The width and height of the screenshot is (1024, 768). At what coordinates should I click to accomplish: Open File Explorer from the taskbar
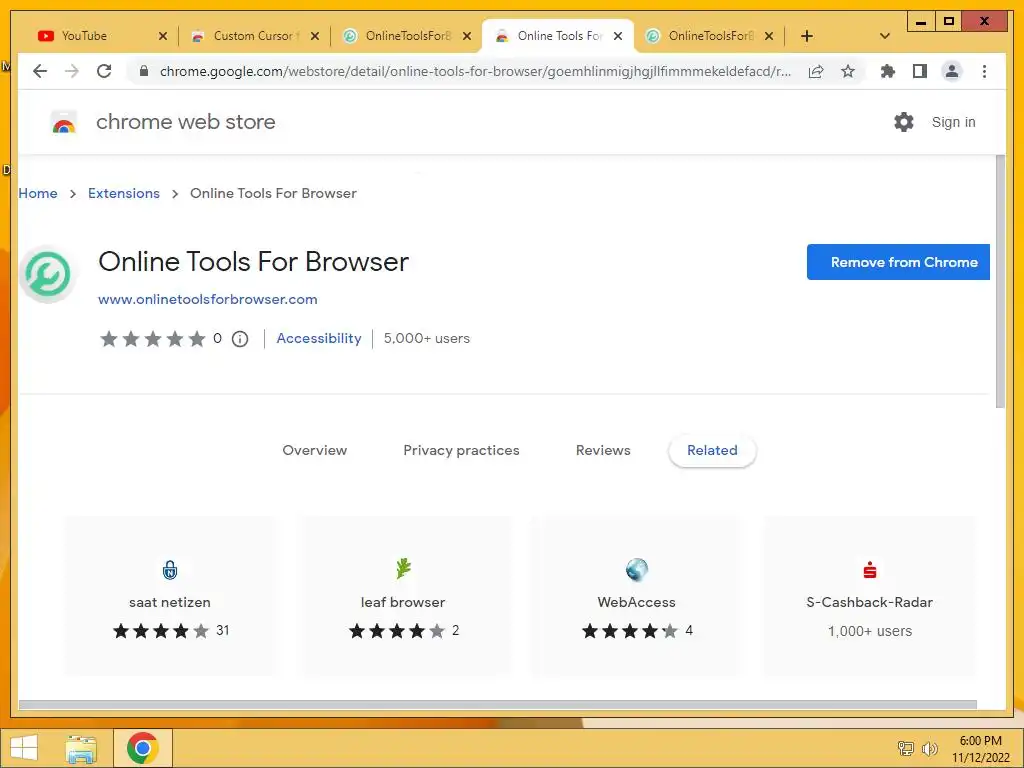(81, 748)
